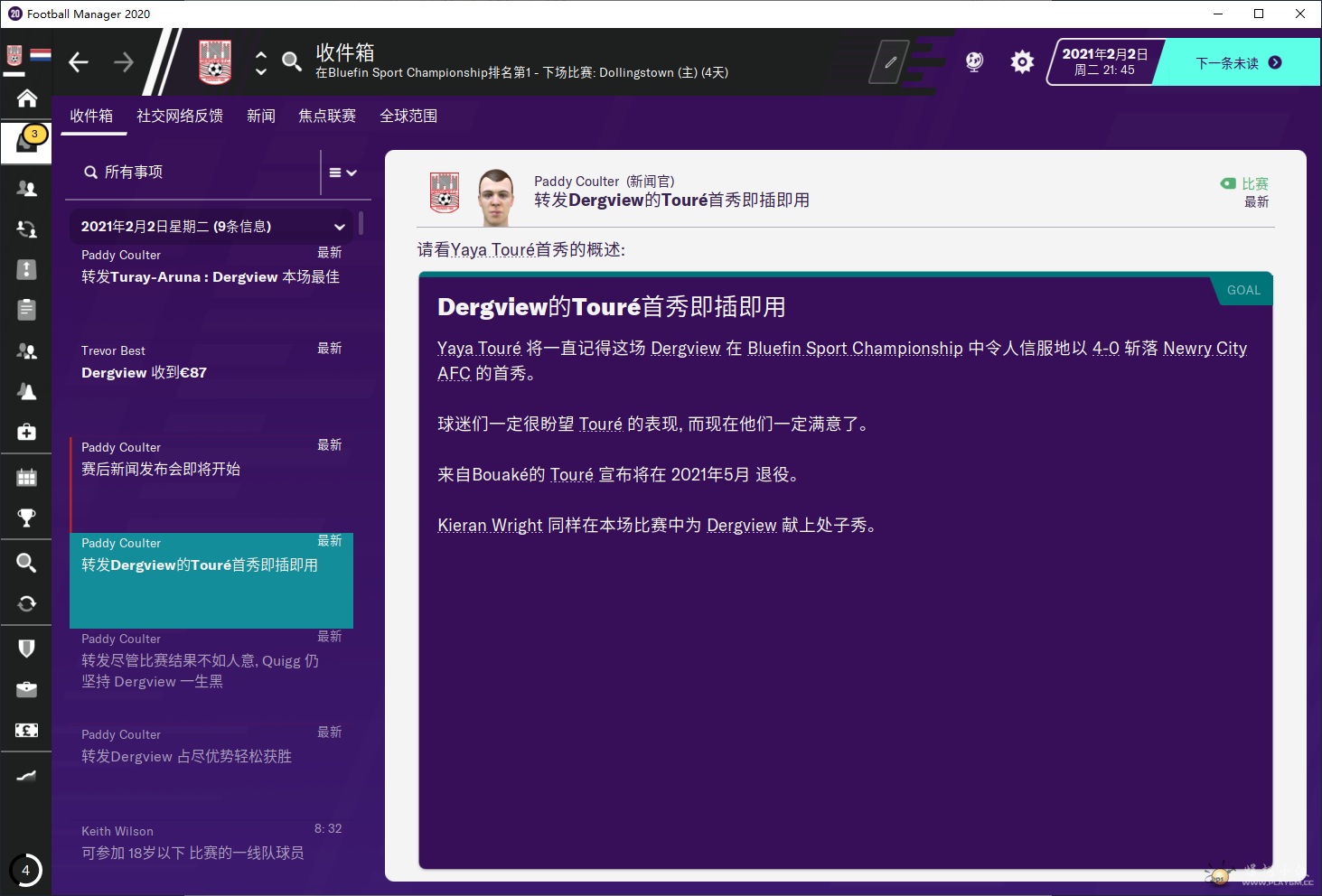This screenshot has height=896, width=1322.
Task: Click the inbox list scrollbar
Action: (x=361, y=223)
